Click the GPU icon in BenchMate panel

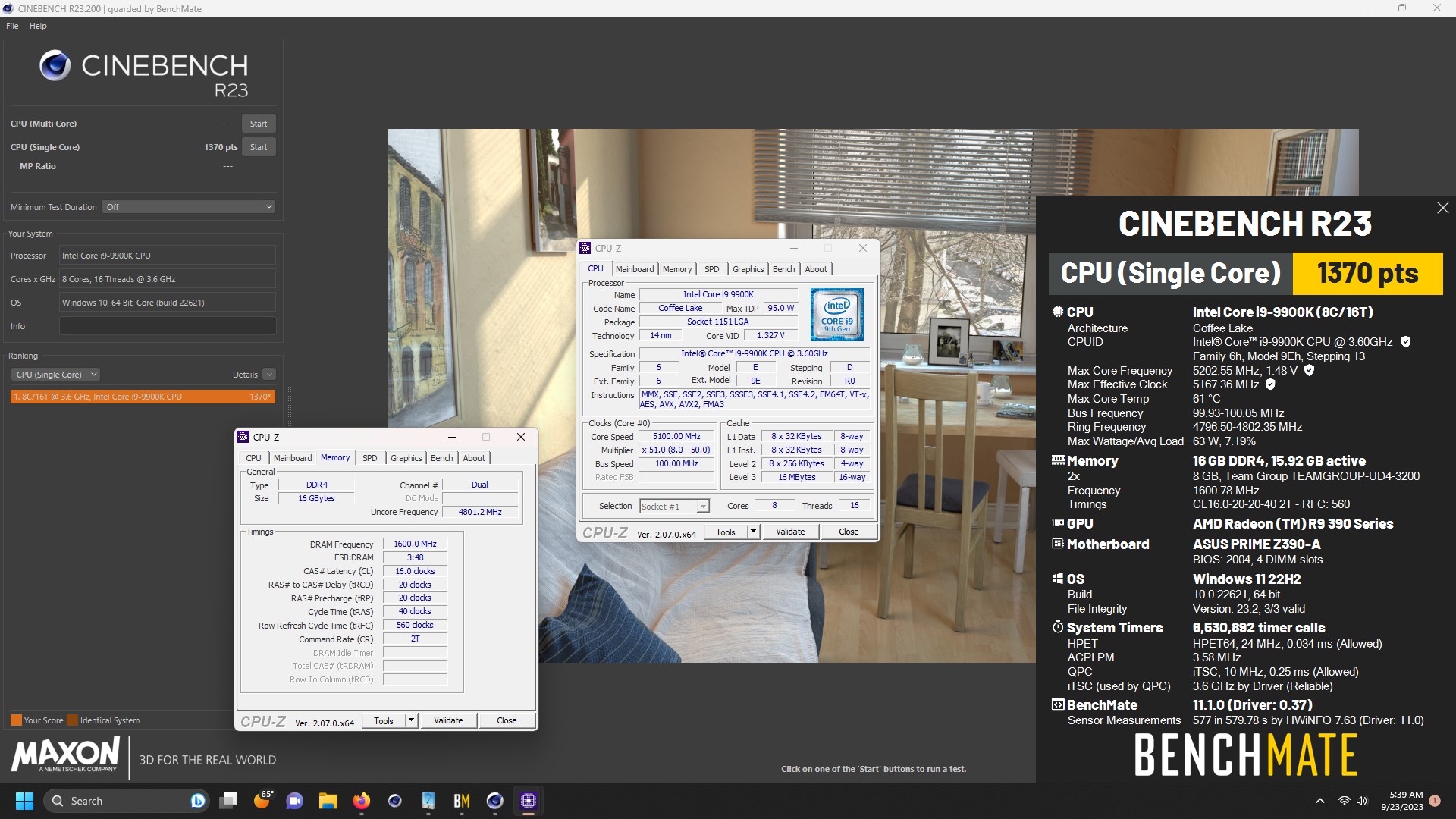click(x=1058, y=523)
